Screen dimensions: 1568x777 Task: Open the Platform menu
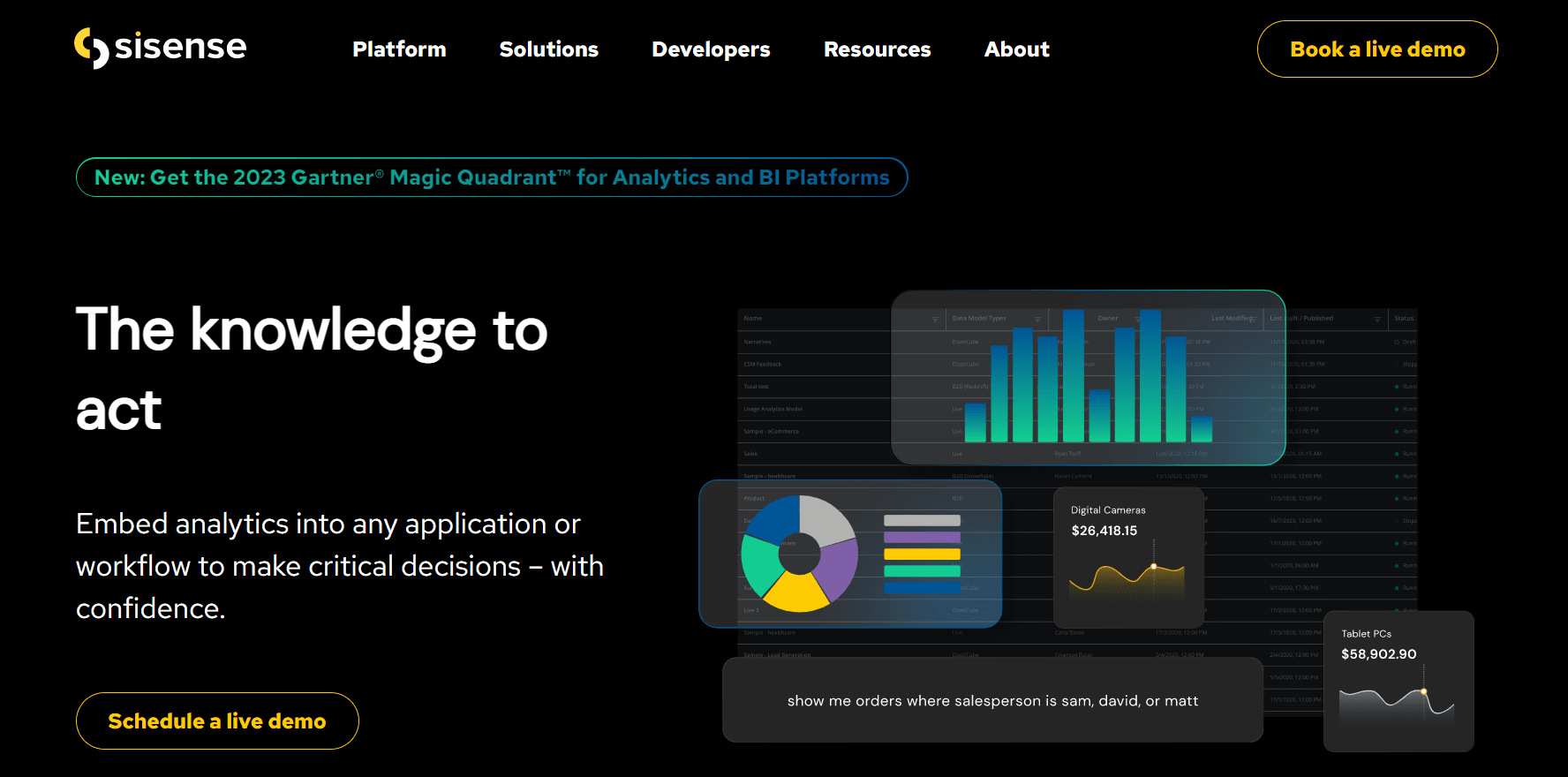point(399,49)
